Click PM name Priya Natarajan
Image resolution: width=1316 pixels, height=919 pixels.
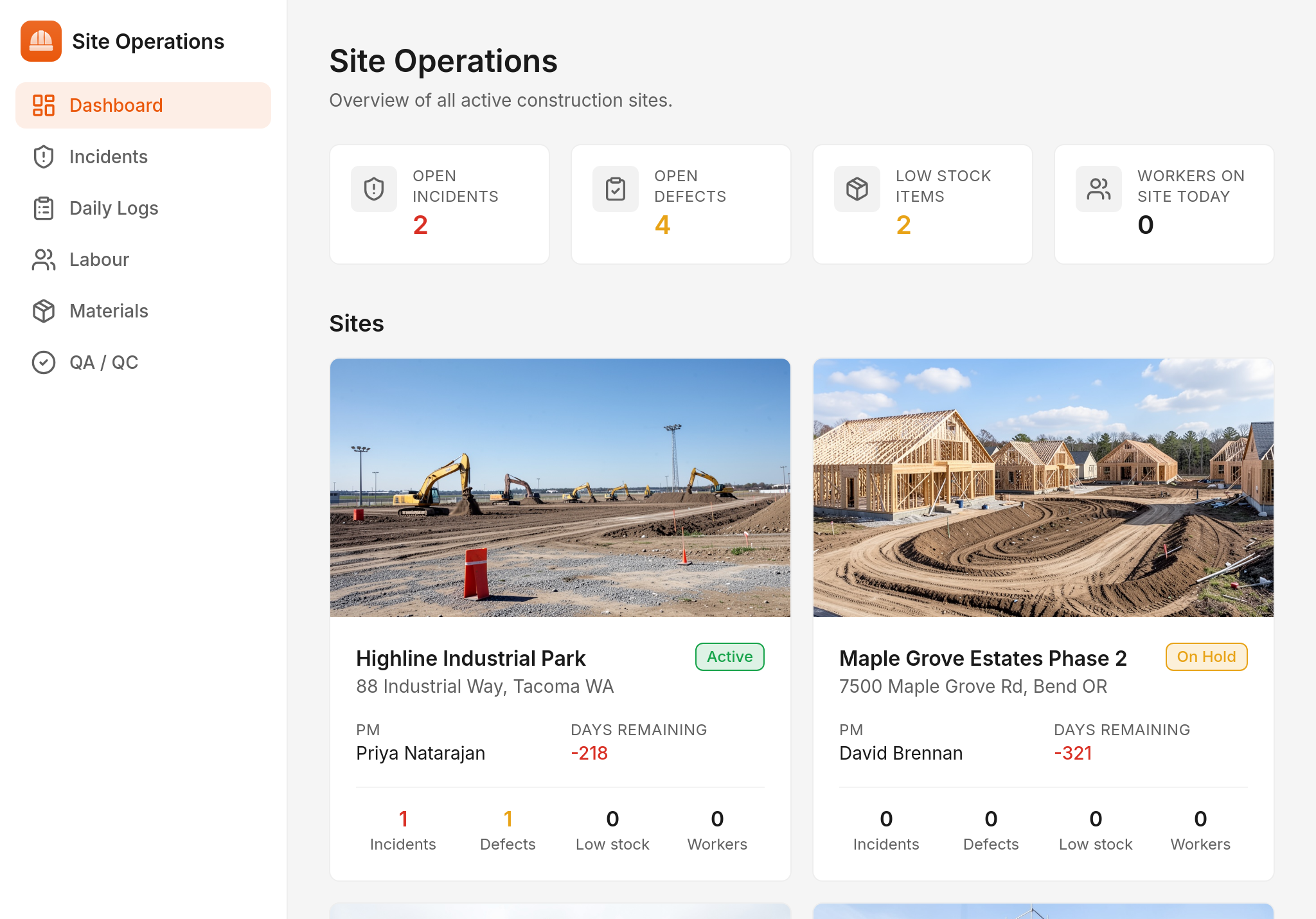(x=421, y=753)
